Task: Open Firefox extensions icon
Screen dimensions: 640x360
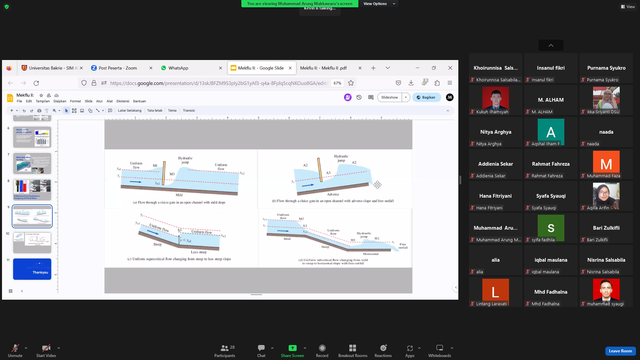Action: click(x=437, y=83)
